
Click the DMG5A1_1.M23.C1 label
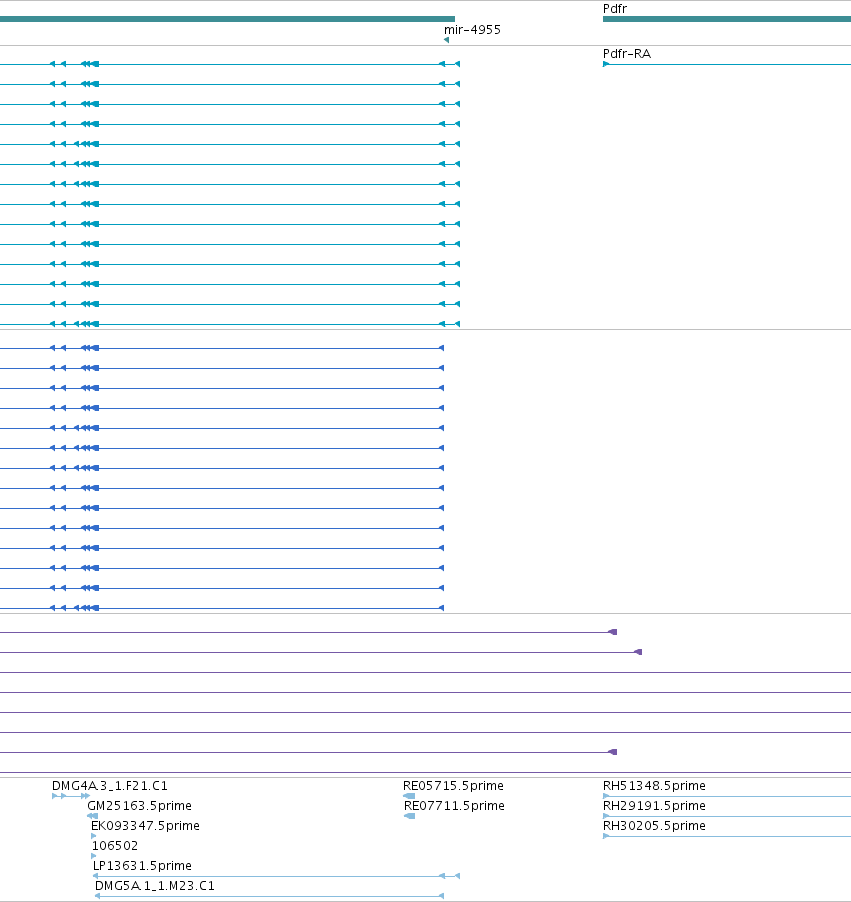(154, 886)
